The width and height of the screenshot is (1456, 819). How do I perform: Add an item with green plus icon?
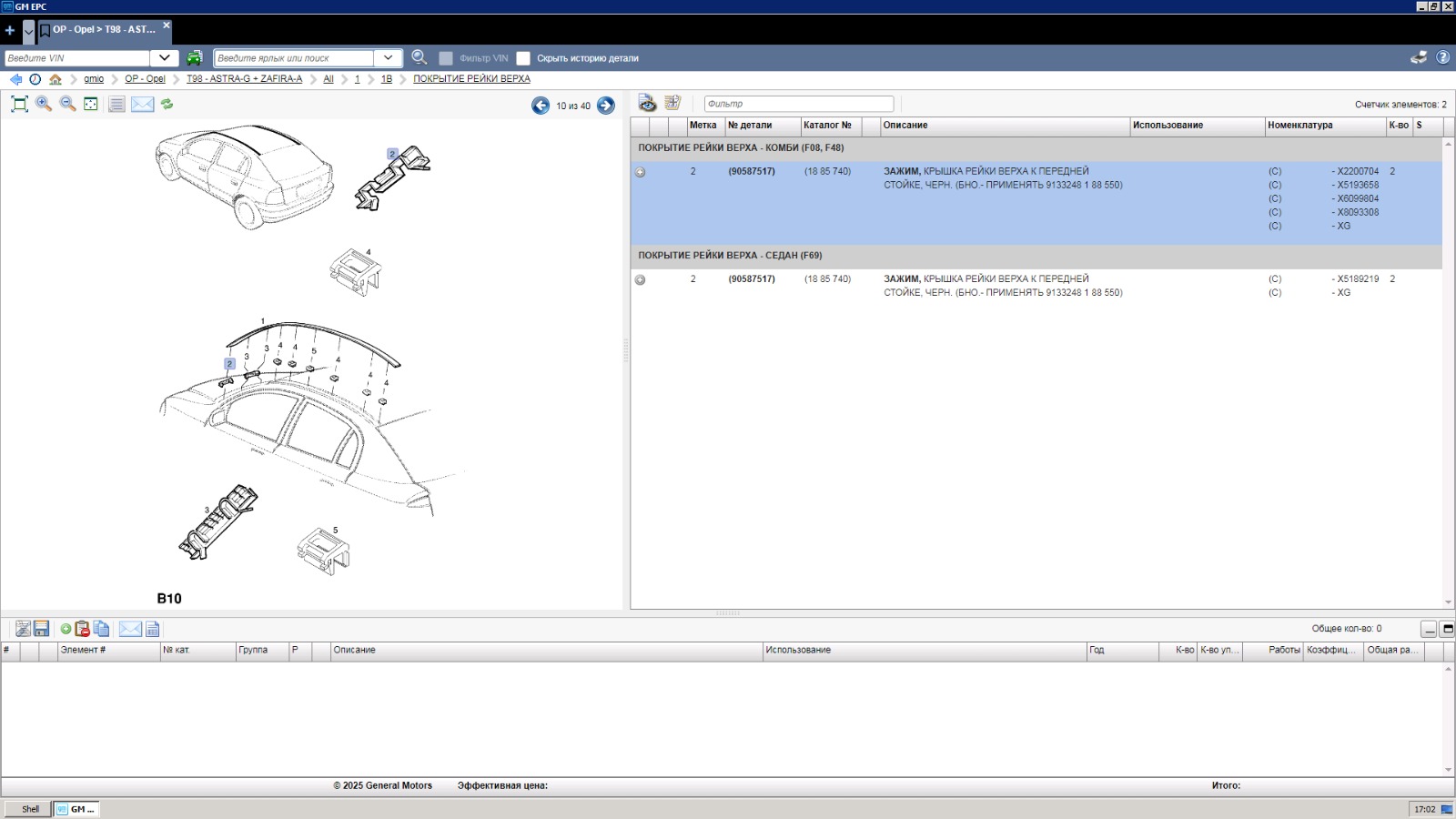coord(66,629)
